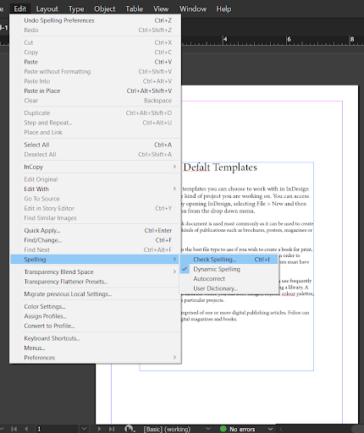Open Transparency Flattener Presets...
This screenshot has width=364, height=433.
pos(96,281)
